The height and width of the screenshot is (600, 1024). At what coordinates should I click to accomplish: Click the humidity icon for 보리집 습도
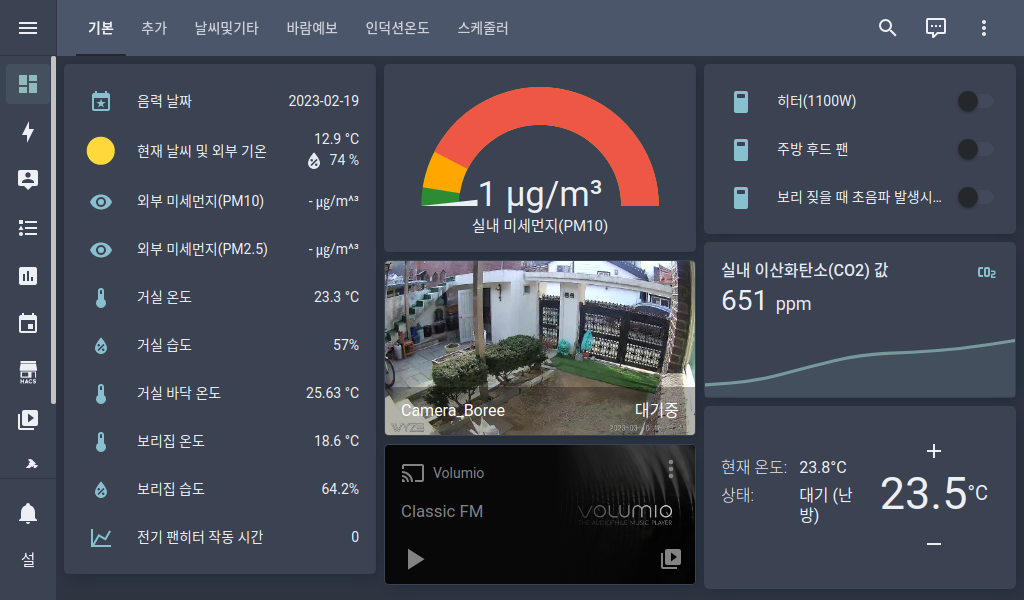click(101, 490)
